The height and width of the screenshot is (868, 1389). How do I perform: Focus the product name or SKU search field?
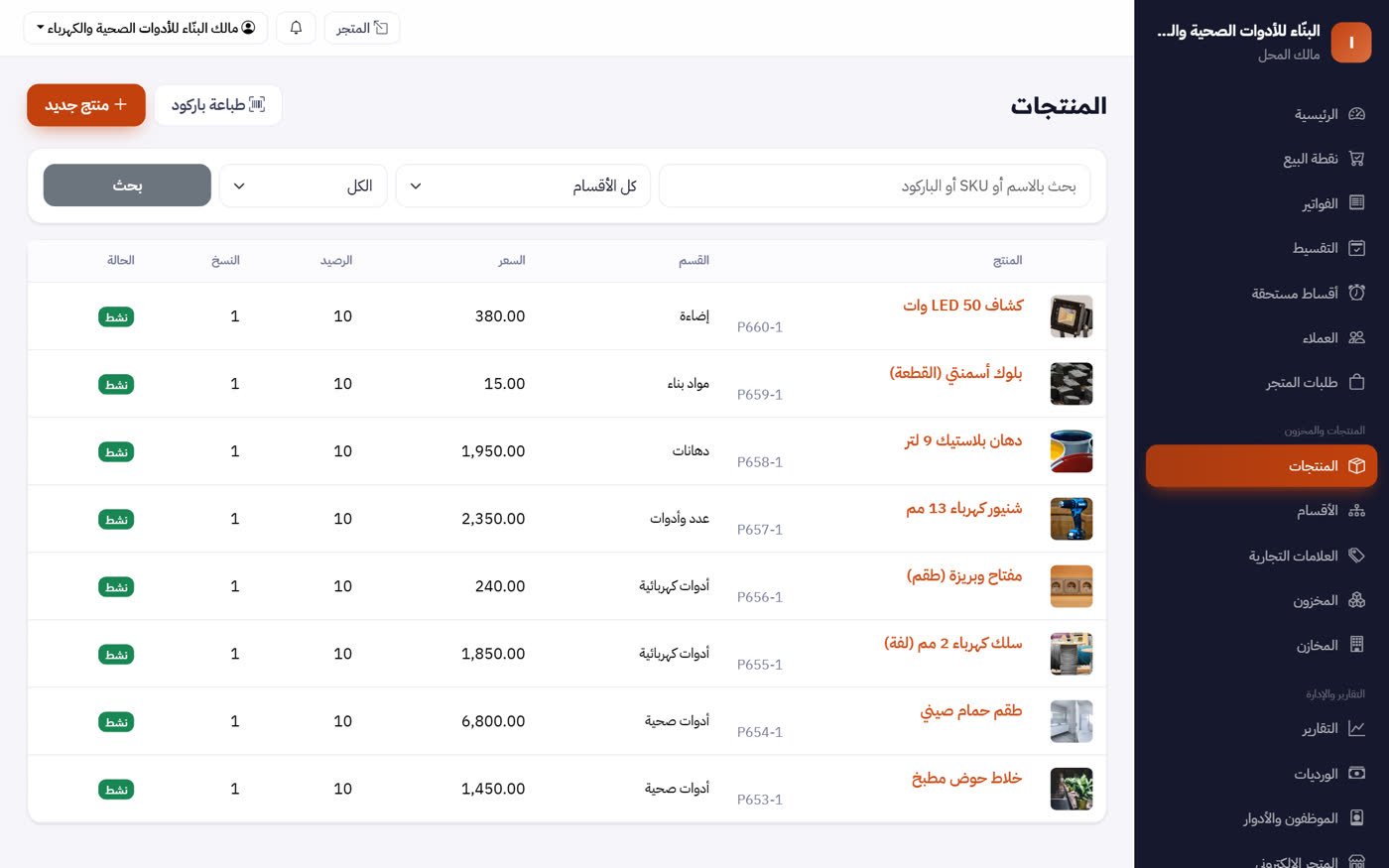point(874,186)
